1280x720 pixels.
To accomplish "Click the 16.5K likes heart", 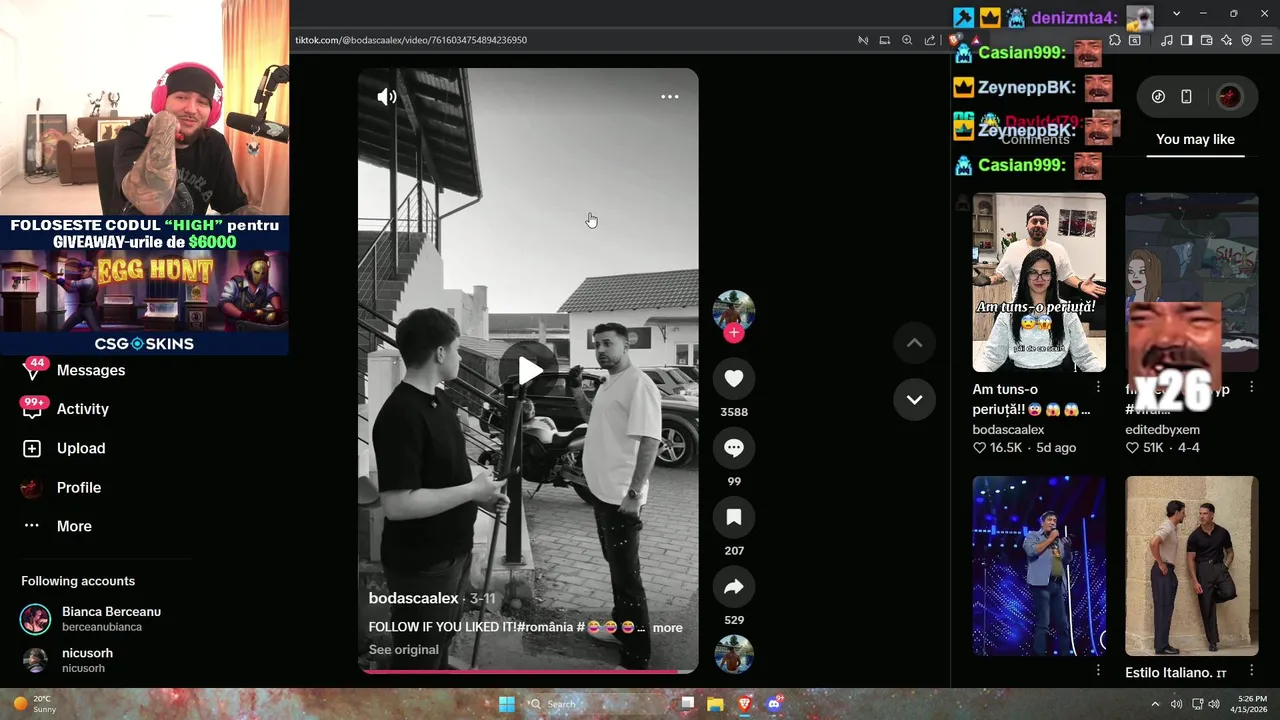I will coord(979,448).
